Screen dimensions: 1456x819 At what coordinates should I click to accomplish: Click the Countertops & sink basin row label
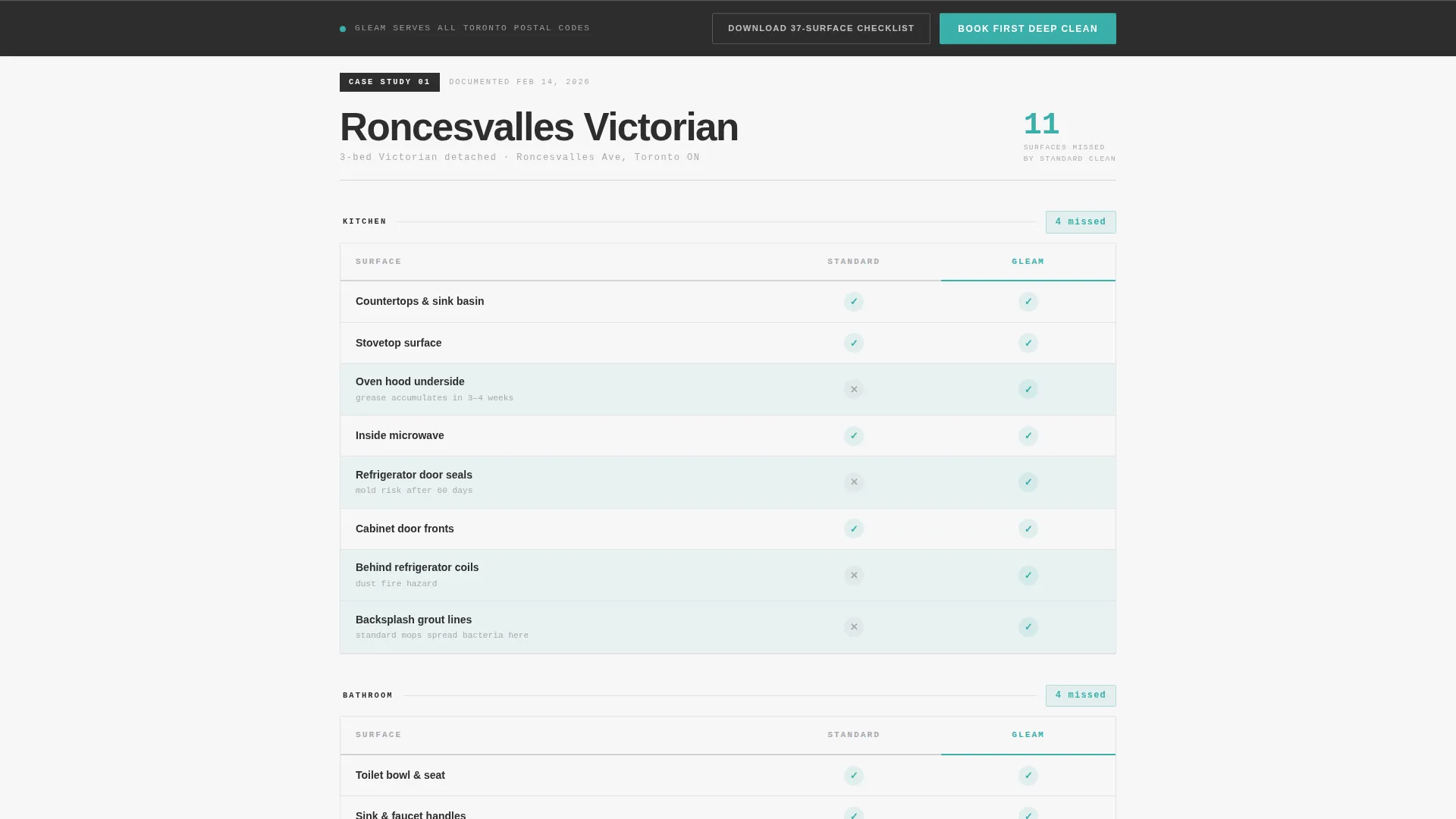pos(419,301)
